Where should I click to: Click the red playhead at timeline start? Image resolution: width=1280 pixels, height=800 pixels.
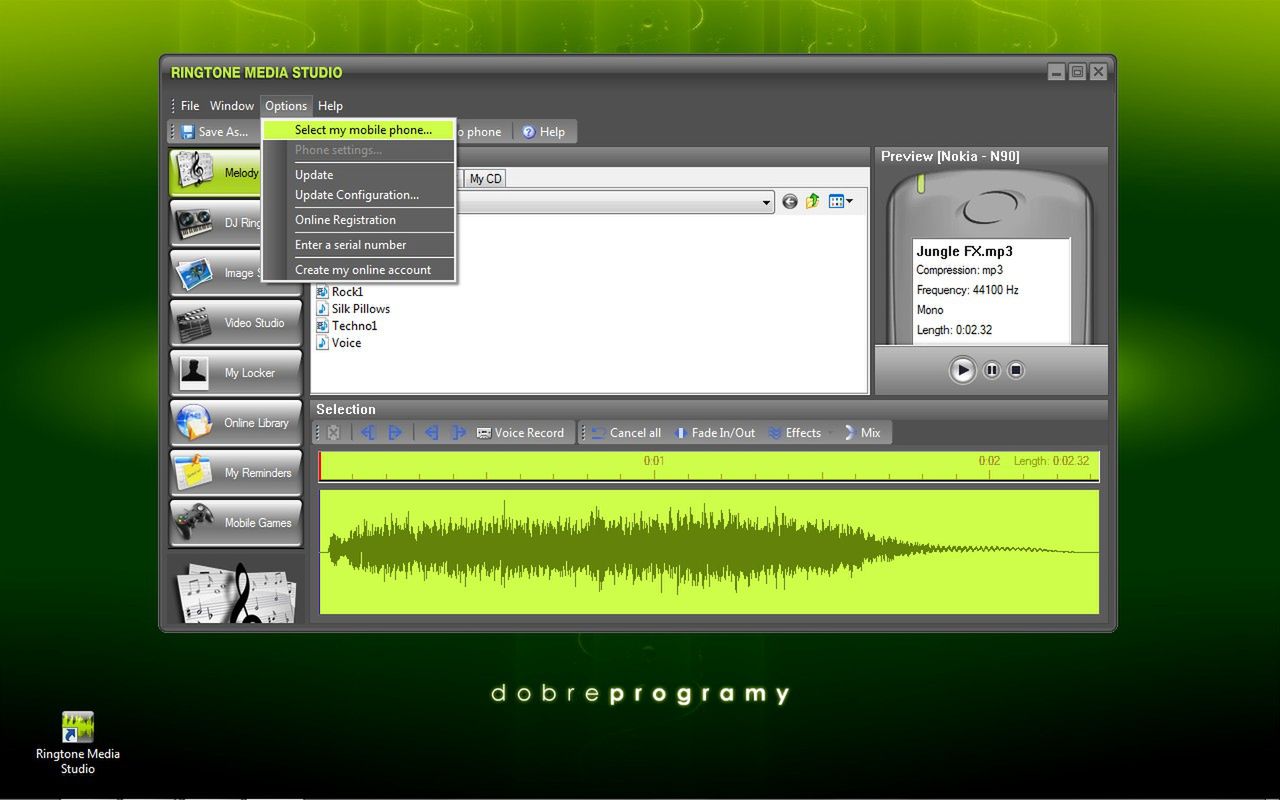(320, 466)
